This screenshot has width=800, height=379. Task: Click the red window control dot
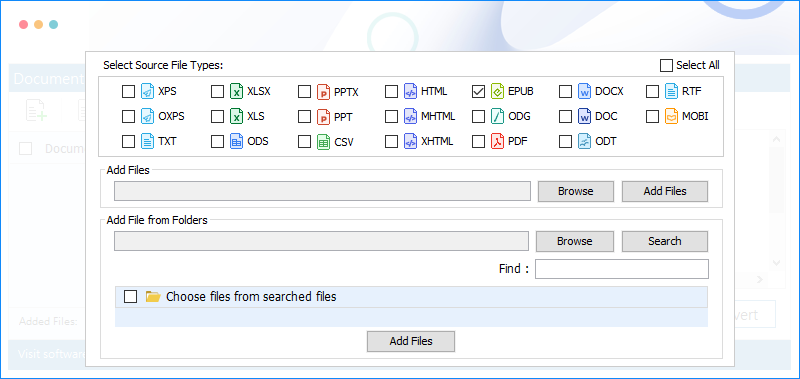[x=23, y=24]
